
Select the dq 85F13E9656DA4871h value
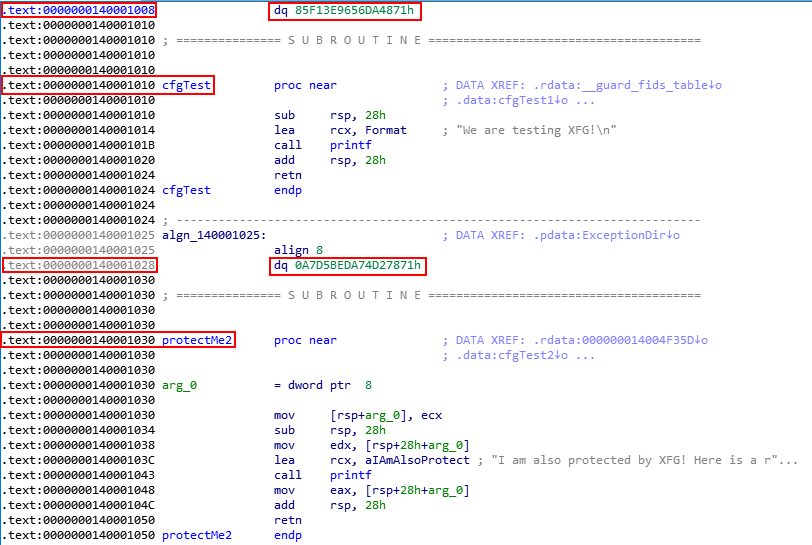pyautogui.click(x=344, y=10)
